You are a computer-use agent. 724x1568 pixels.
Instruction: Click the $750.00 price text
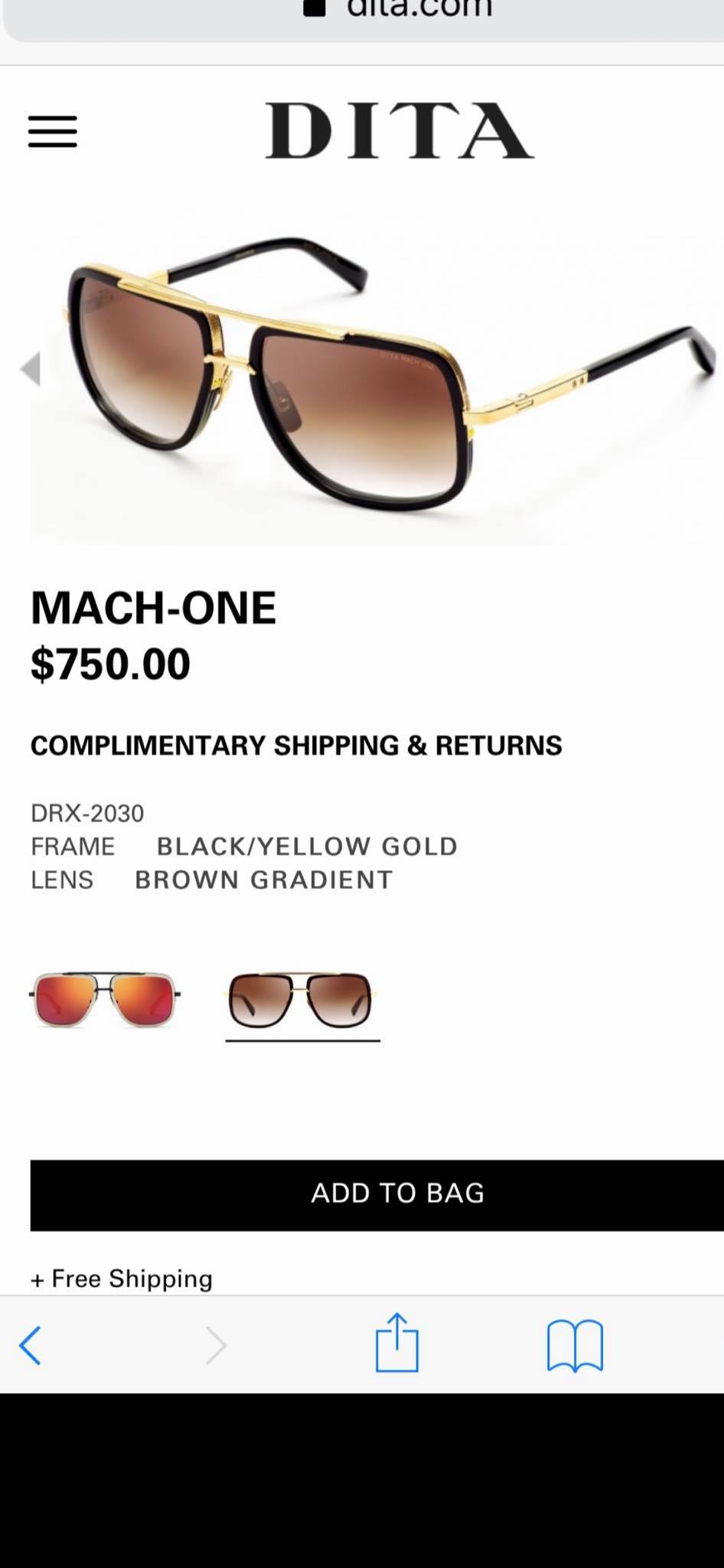click(110, 664)
